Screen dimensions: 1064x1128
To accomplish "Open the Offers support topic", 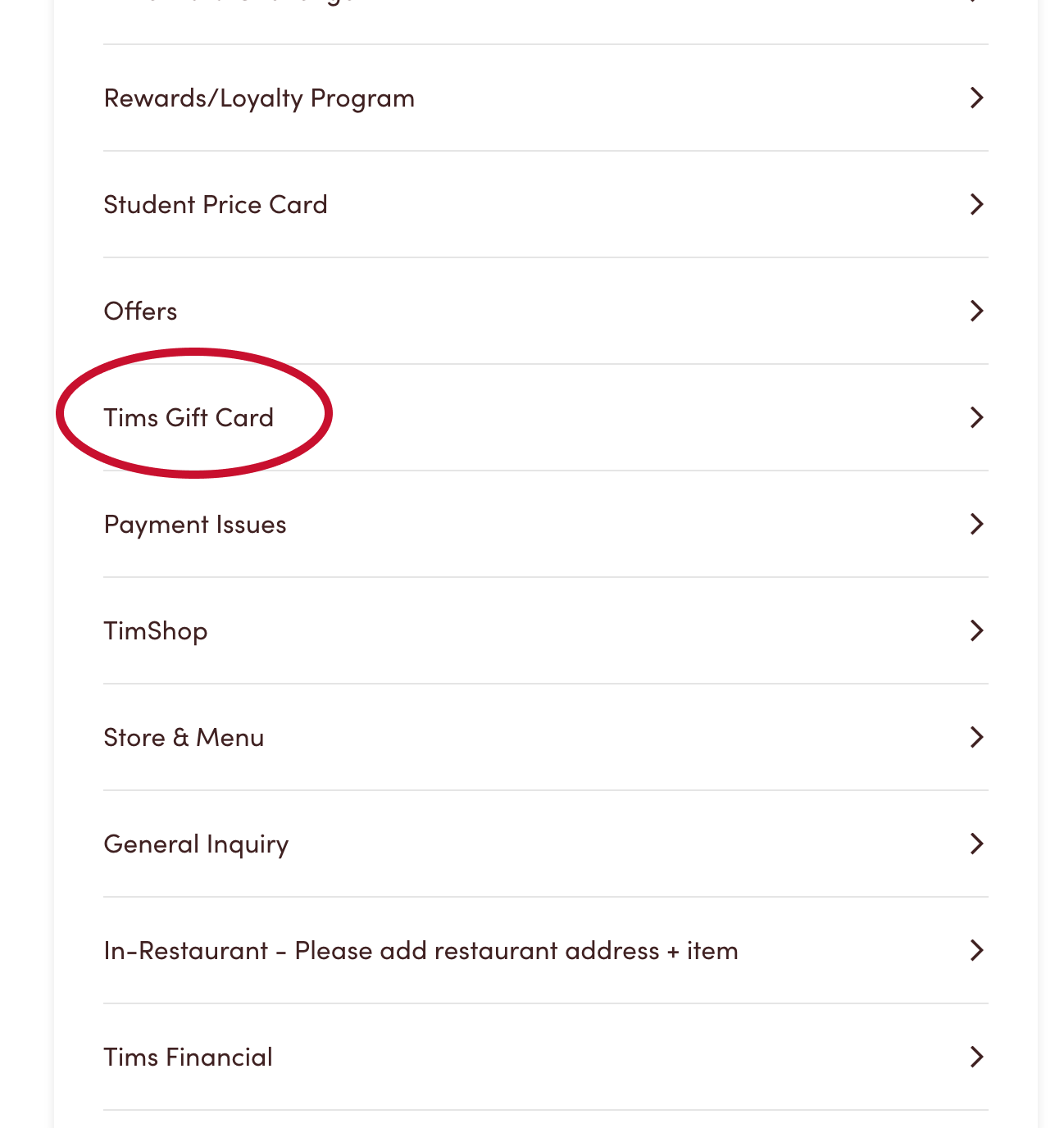I will [x=140, y=312].
